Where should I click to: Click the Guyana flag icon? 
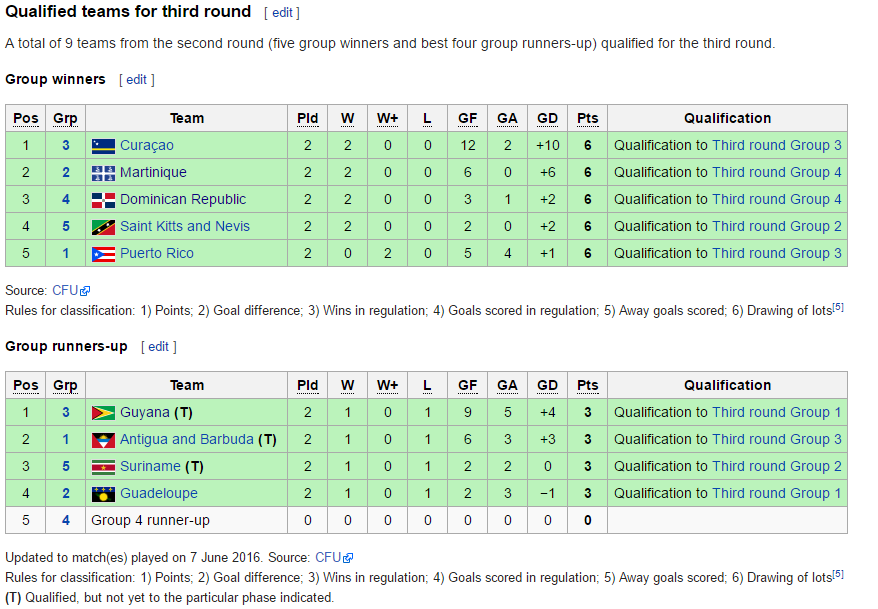[x=103, y=413]
